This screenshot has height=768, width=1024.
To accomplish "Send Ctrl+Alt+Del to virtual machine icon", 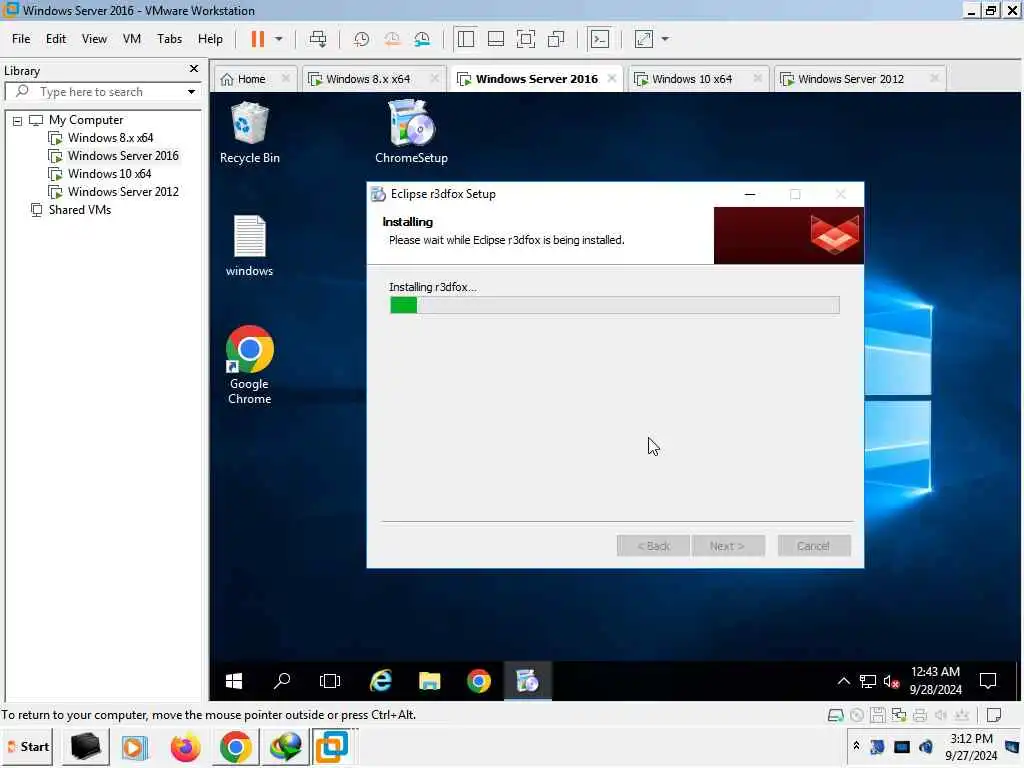I will (318, 39).
